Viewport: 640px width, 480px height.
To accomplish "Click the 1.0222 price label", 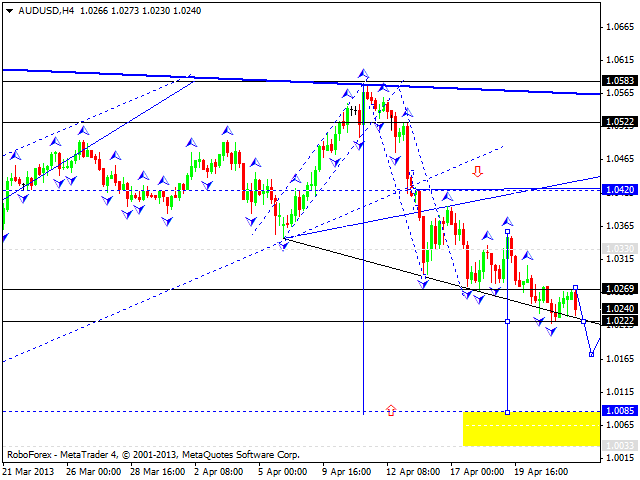I will click(617, 321).
